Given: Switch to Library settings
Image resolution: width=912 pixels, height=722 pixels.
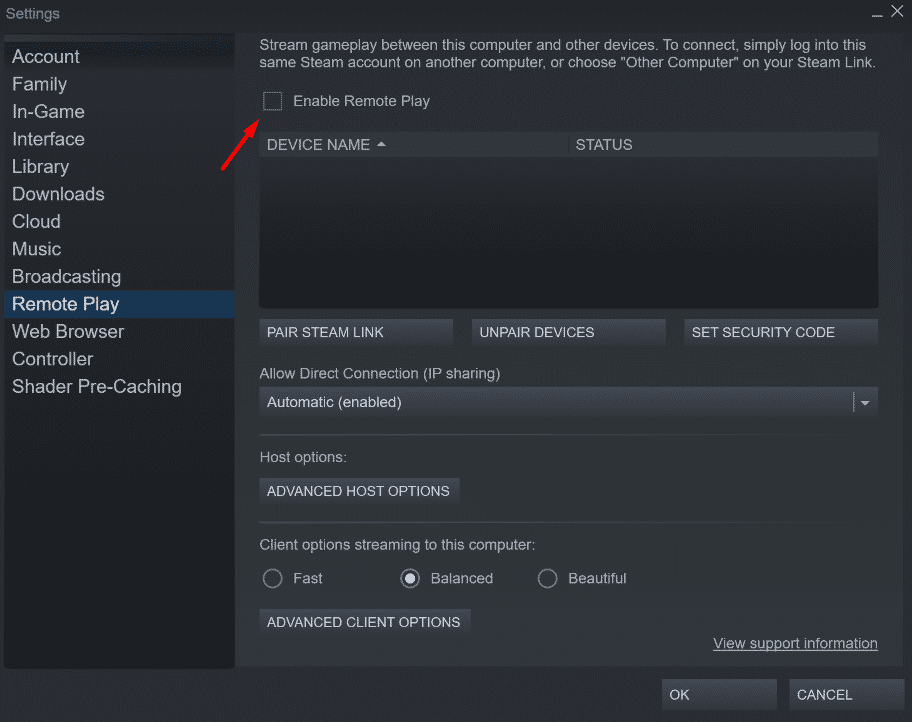Looking at the screenshot, I should click(x=119, y=166).
